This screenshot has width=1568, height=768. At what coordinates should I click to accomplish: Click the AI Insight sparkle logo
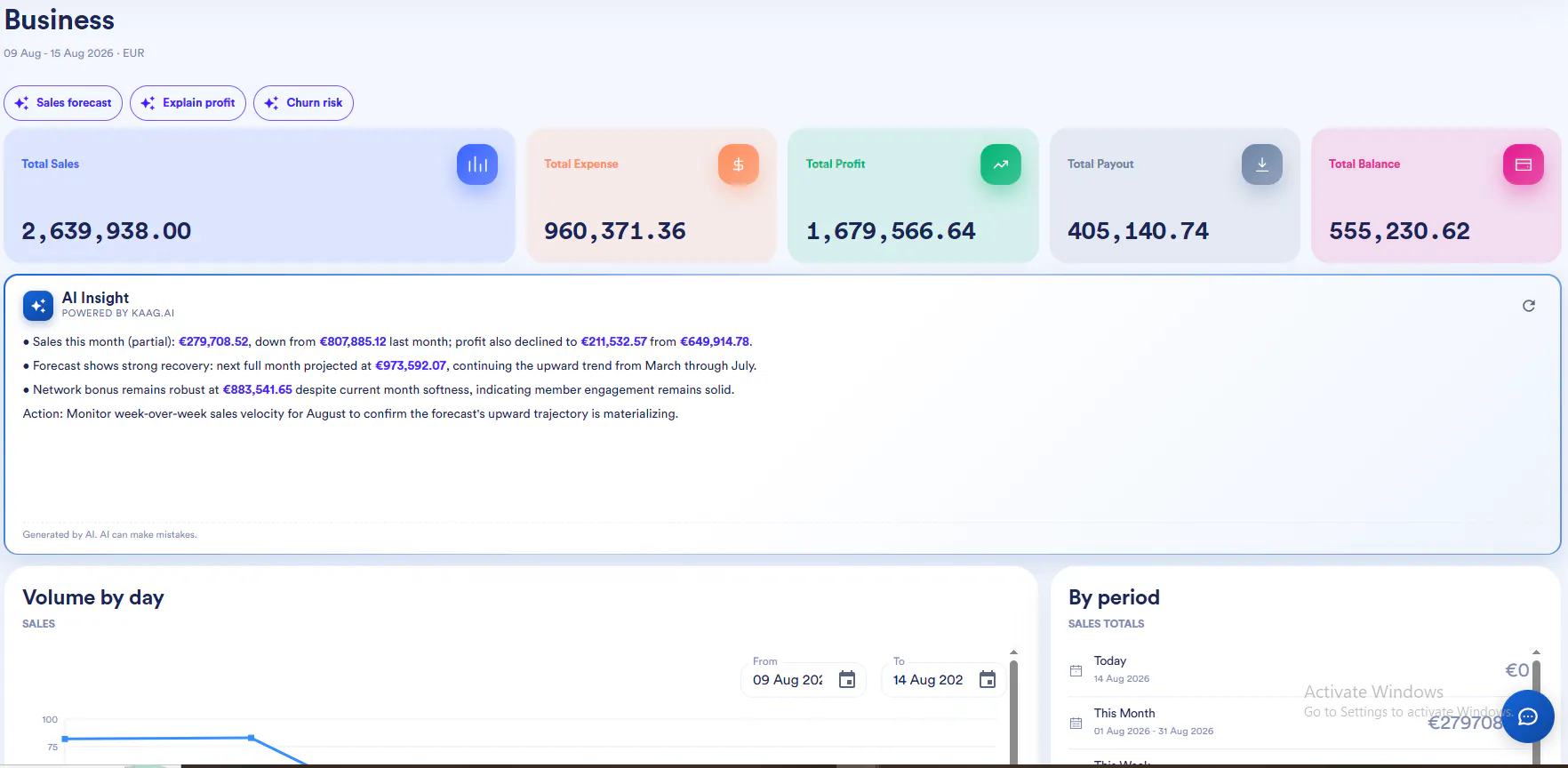[x=38, y=306]
